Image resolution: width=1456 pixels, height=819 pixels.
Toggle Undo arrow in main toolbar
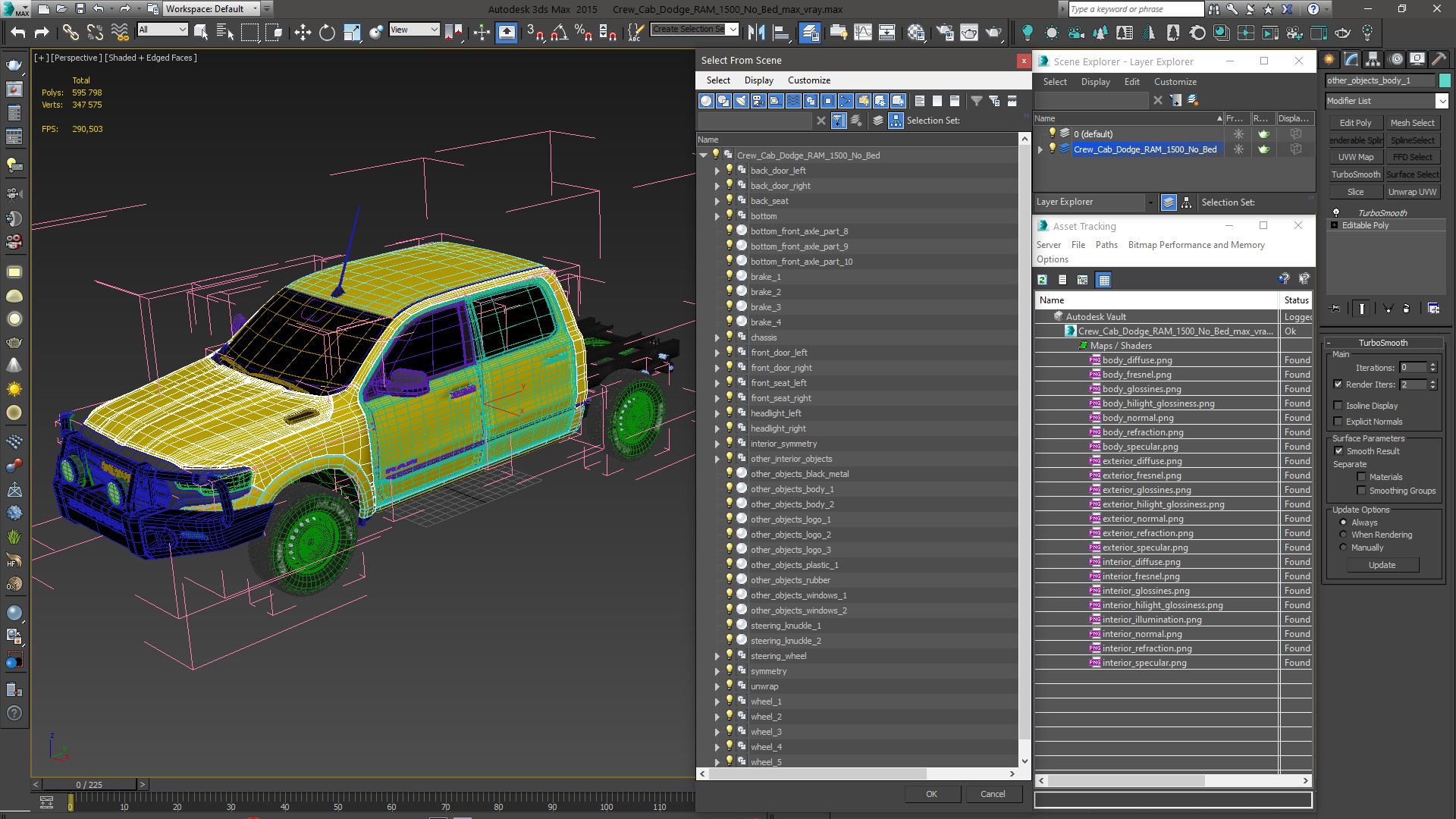[x=18, y=32]
